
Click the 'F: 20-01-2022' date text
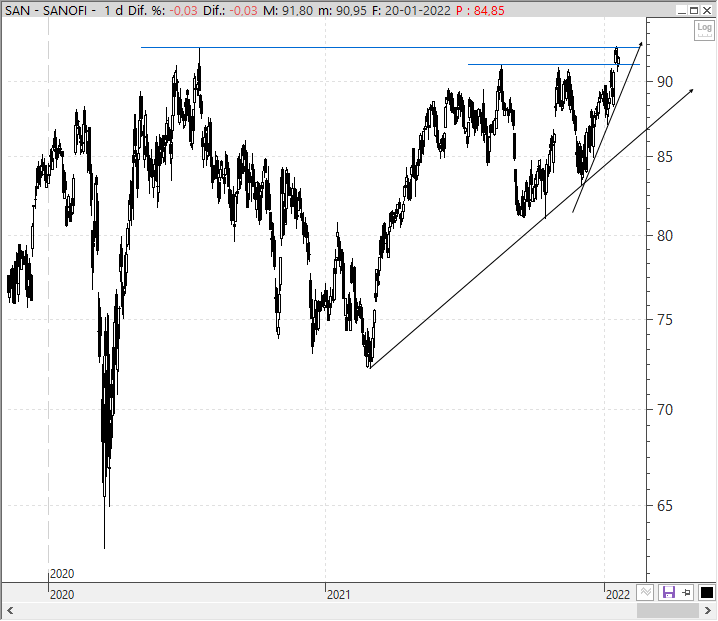pyautogui.click(x=411, y=10)
